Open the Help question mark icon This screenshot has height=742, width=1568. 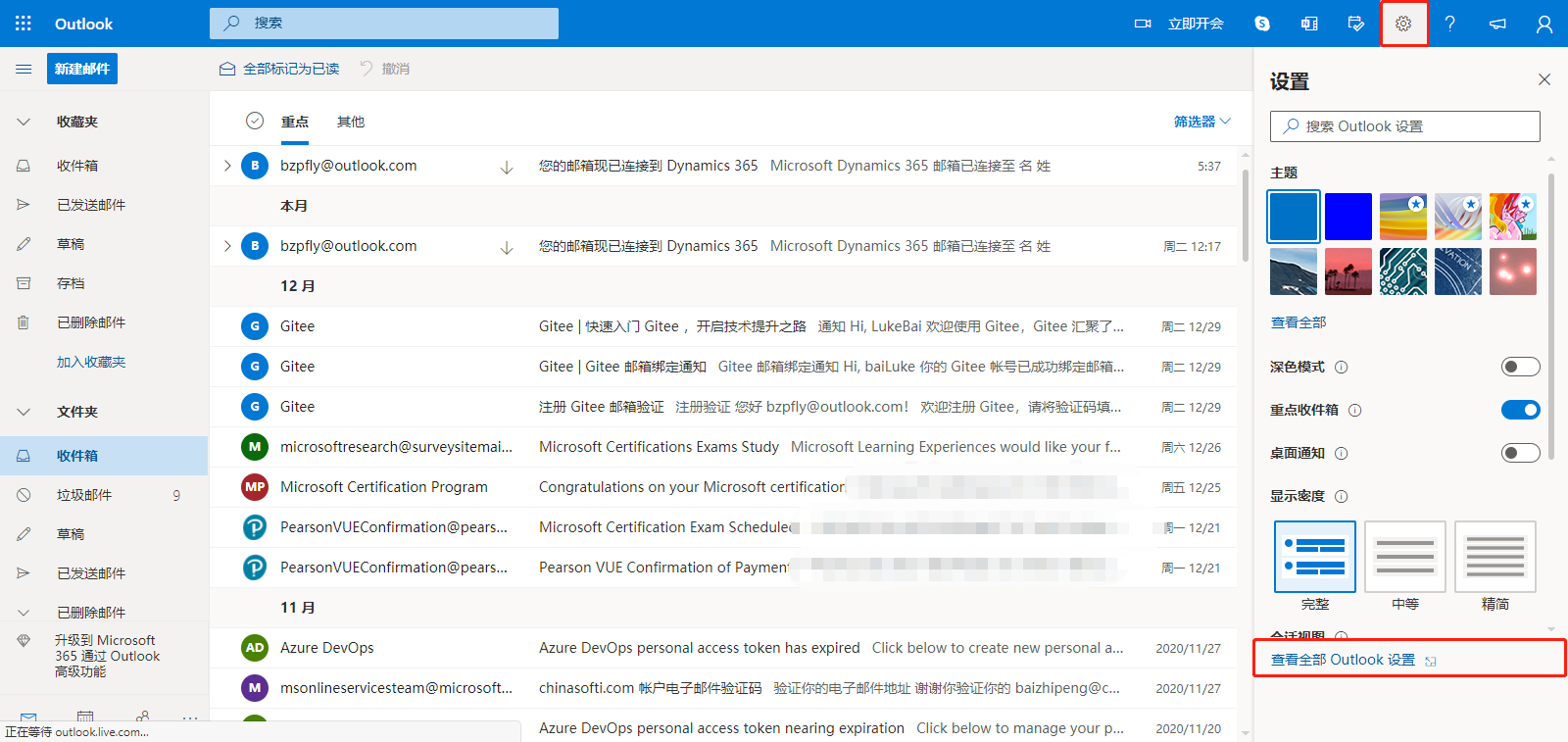[1450, 24]
